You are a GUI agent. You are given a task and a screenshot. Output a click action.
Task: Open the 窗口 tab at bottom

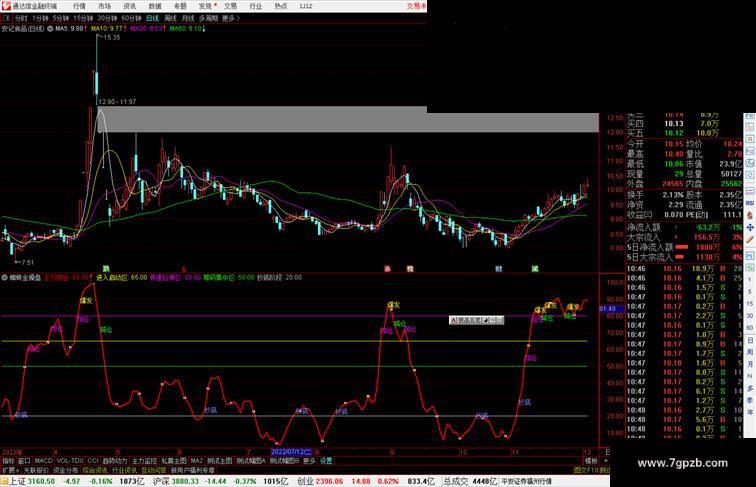24,461
